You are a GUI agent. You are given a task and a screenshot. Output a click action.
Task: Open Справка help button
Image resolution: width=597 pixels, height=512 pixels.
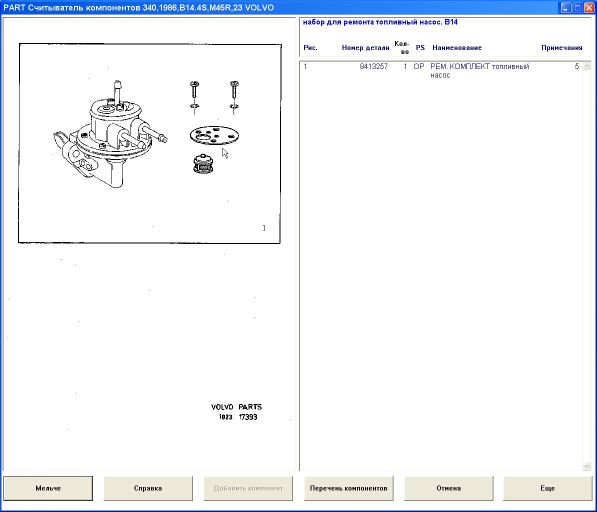pos(148,488)
